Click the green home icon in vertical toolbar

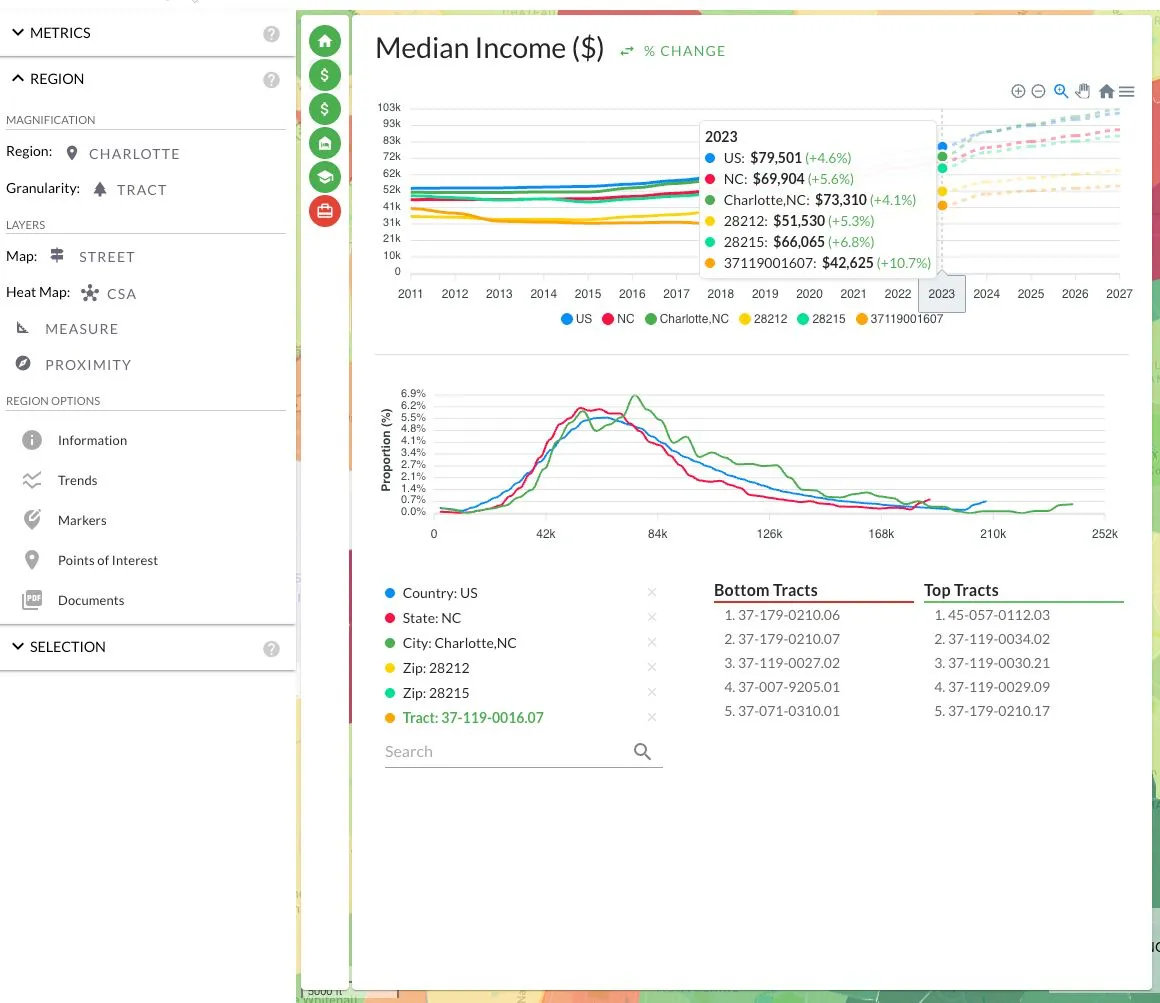pyautogui.click(x=325, y=41)
